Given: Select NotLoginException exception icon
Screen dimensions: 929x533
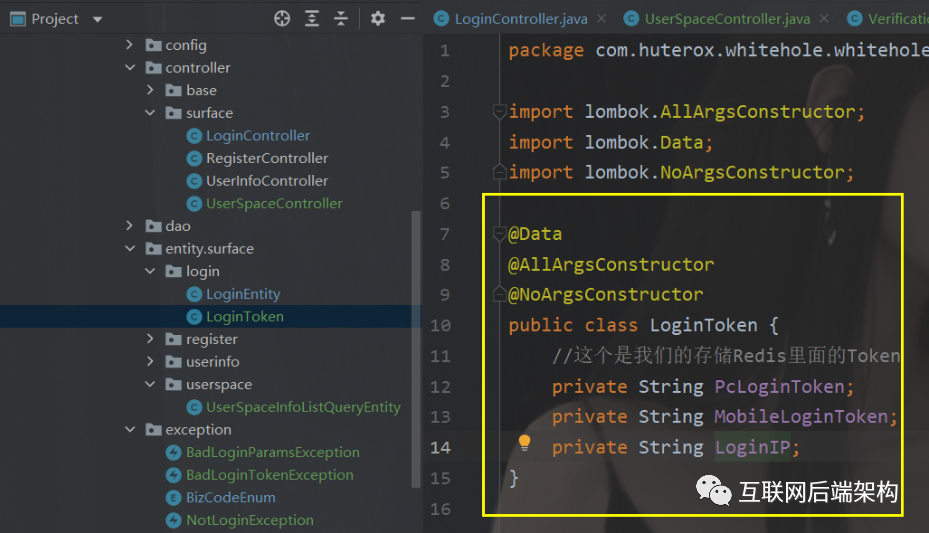Looking at the screenshot, I should pyautogui.click(x=174, y=521).
